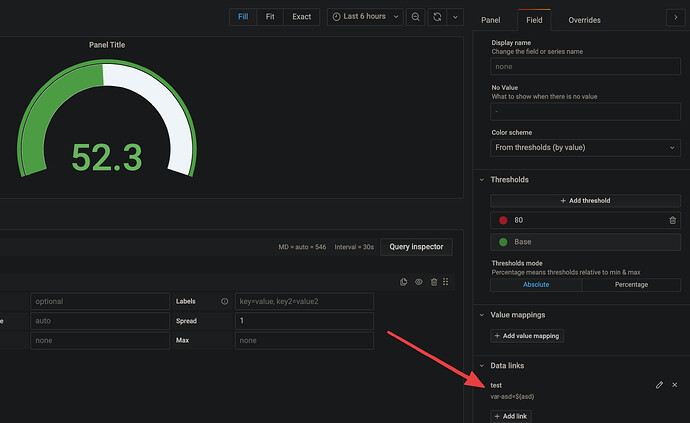This screenshot has width=690, height=423.
Task: Open the Color scheme dropdown
Action: [585, 147]
